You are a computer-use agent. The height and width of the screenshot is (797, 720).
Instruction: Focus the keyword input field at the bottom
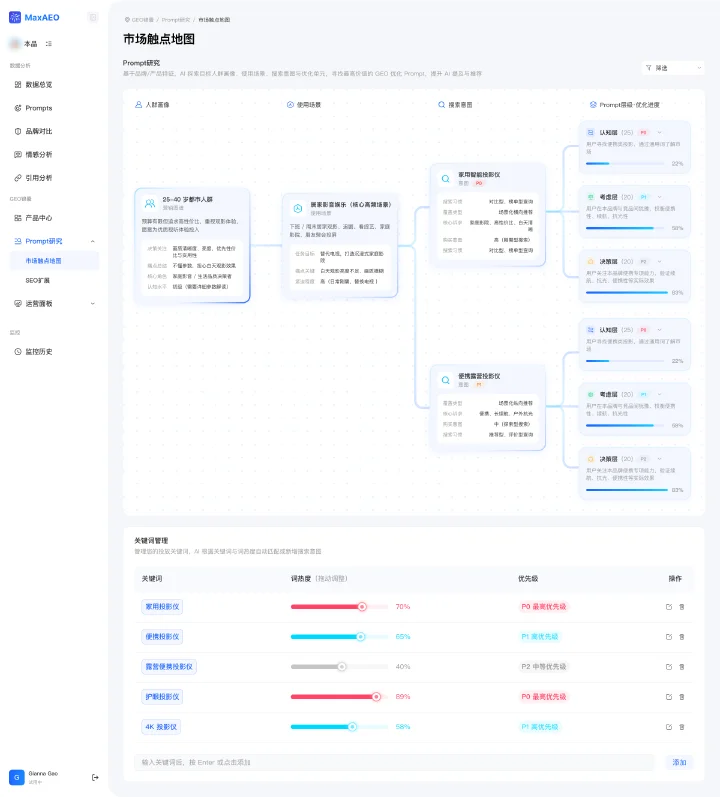coord(394,762)
